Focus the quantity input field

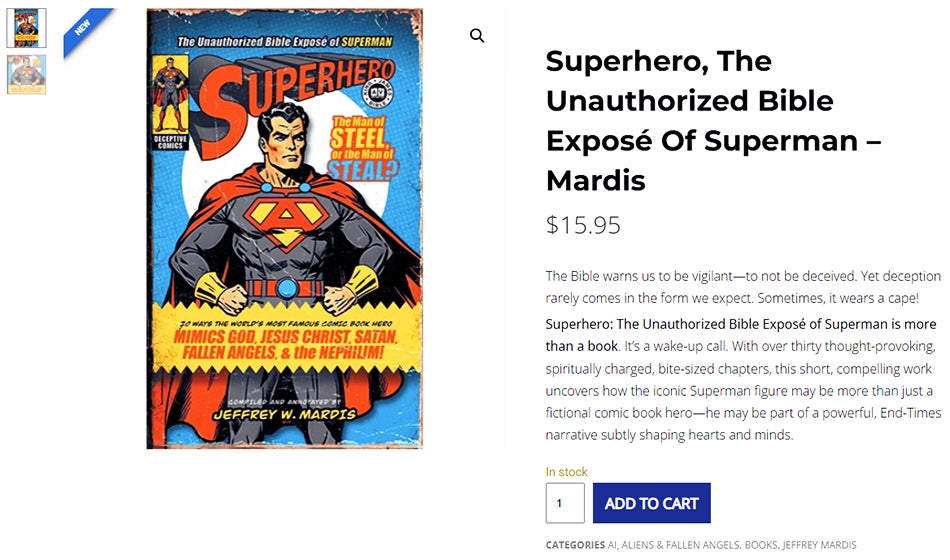pyautogui.click(x=565, y=503)
